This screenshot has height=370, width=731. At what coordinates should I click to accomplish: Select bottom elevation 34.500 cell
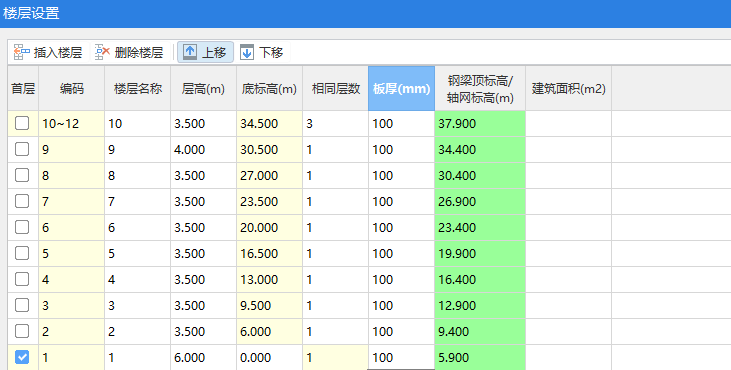269,123
